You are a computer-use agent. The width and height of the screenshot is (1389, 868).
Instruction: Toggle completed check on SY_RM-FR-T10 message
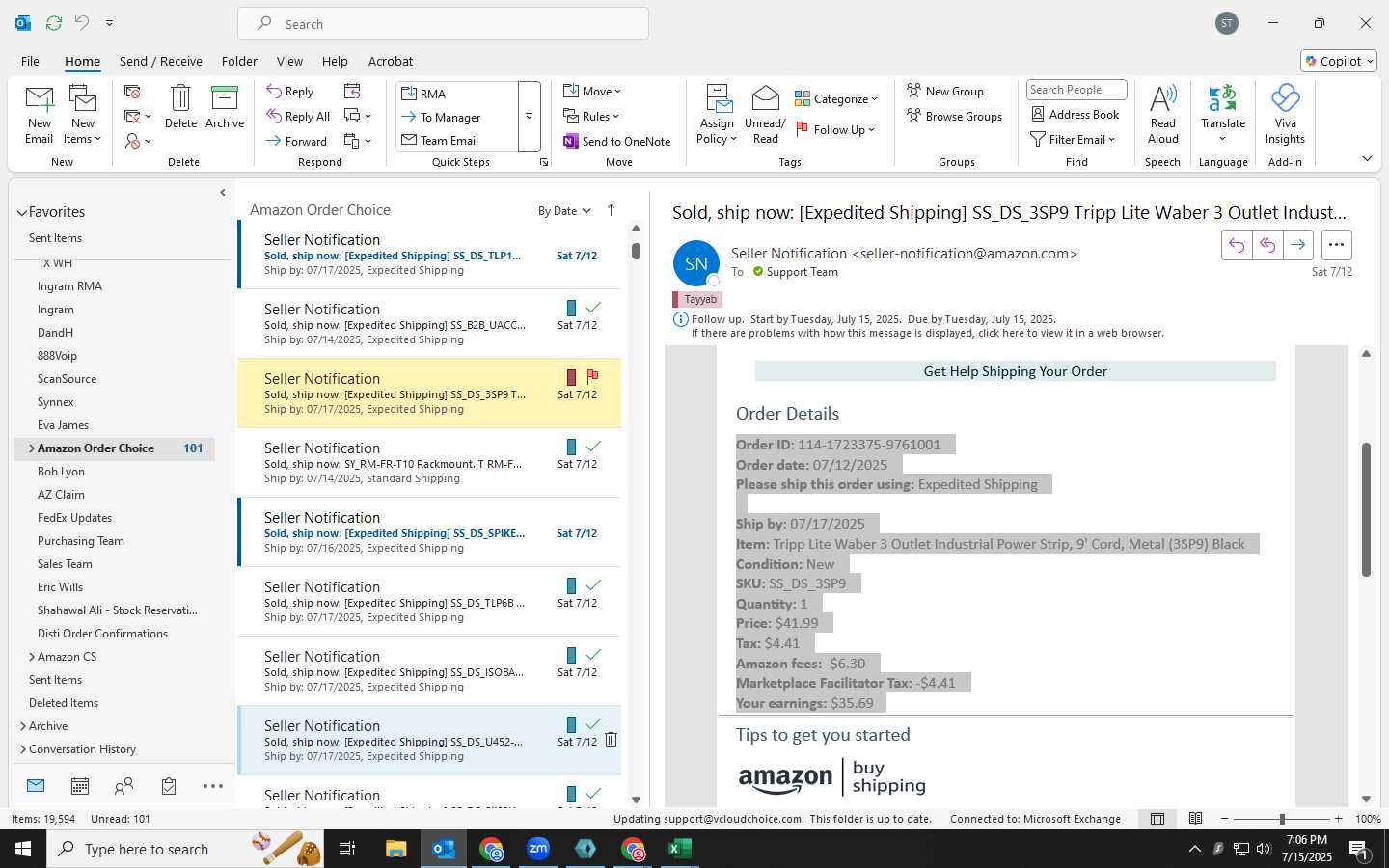pos(593,447)
